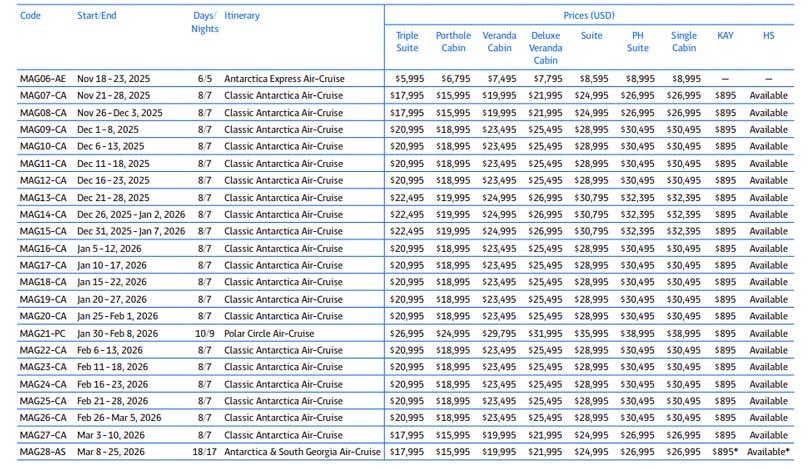
Task: Select the Antarctica Express Air-Cruise itinerary
Action: (284, 79)
